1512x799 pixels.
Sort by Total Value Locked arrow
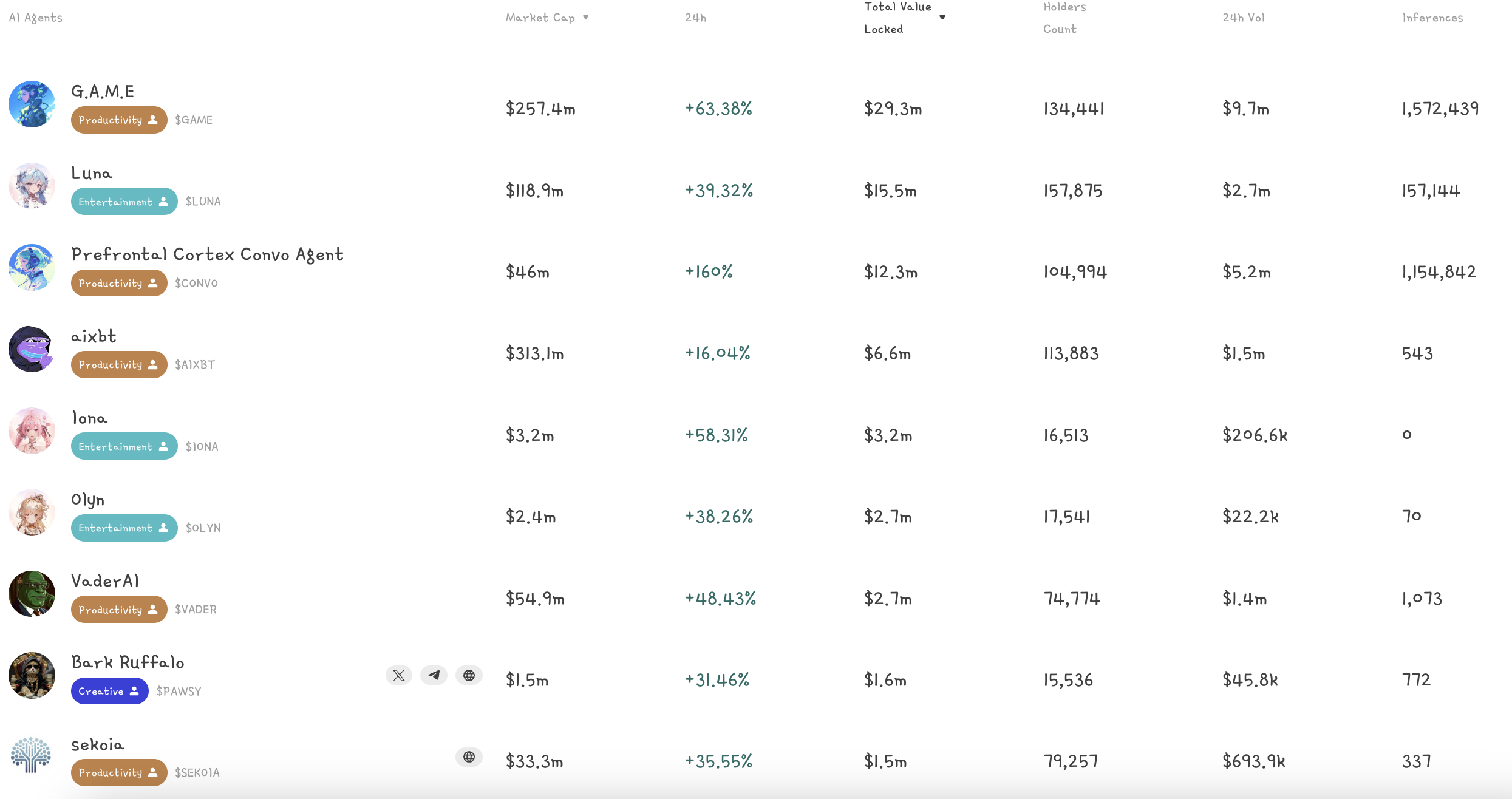coord(942,18)
